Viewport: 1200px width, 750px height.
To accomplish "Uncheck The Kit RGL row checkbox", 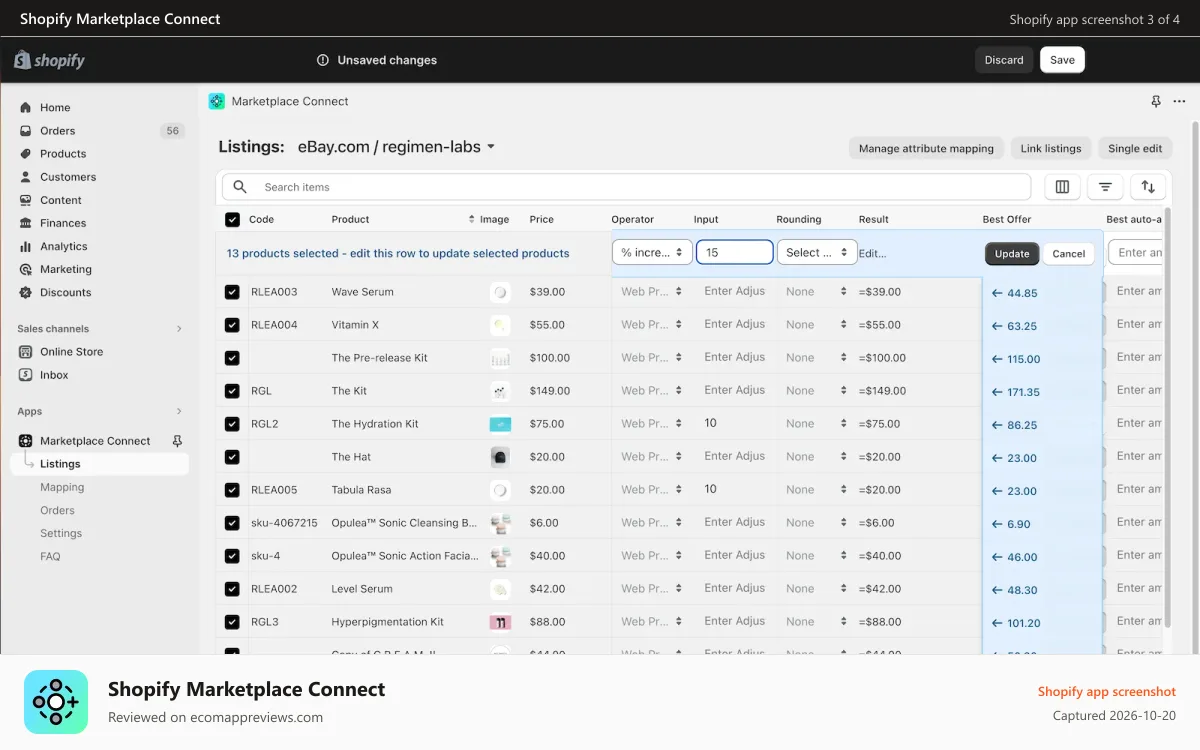I will tap(232, 391).
